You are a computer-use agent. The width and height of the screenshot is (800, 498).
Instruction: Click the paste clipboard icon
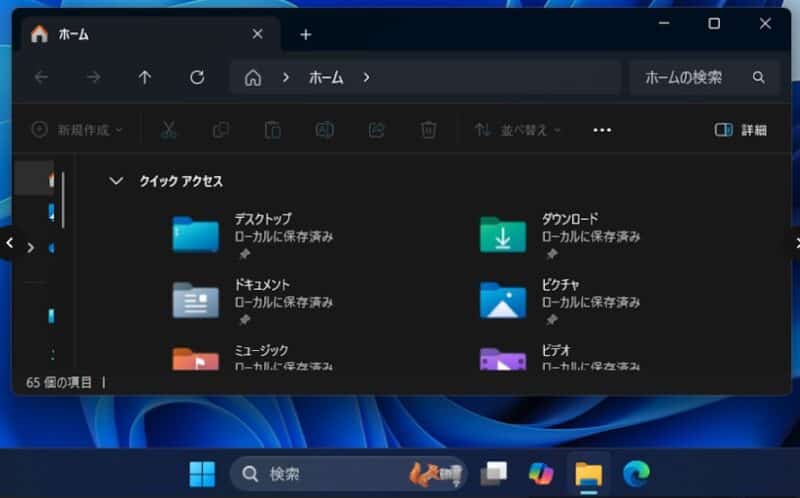point(272,130)
